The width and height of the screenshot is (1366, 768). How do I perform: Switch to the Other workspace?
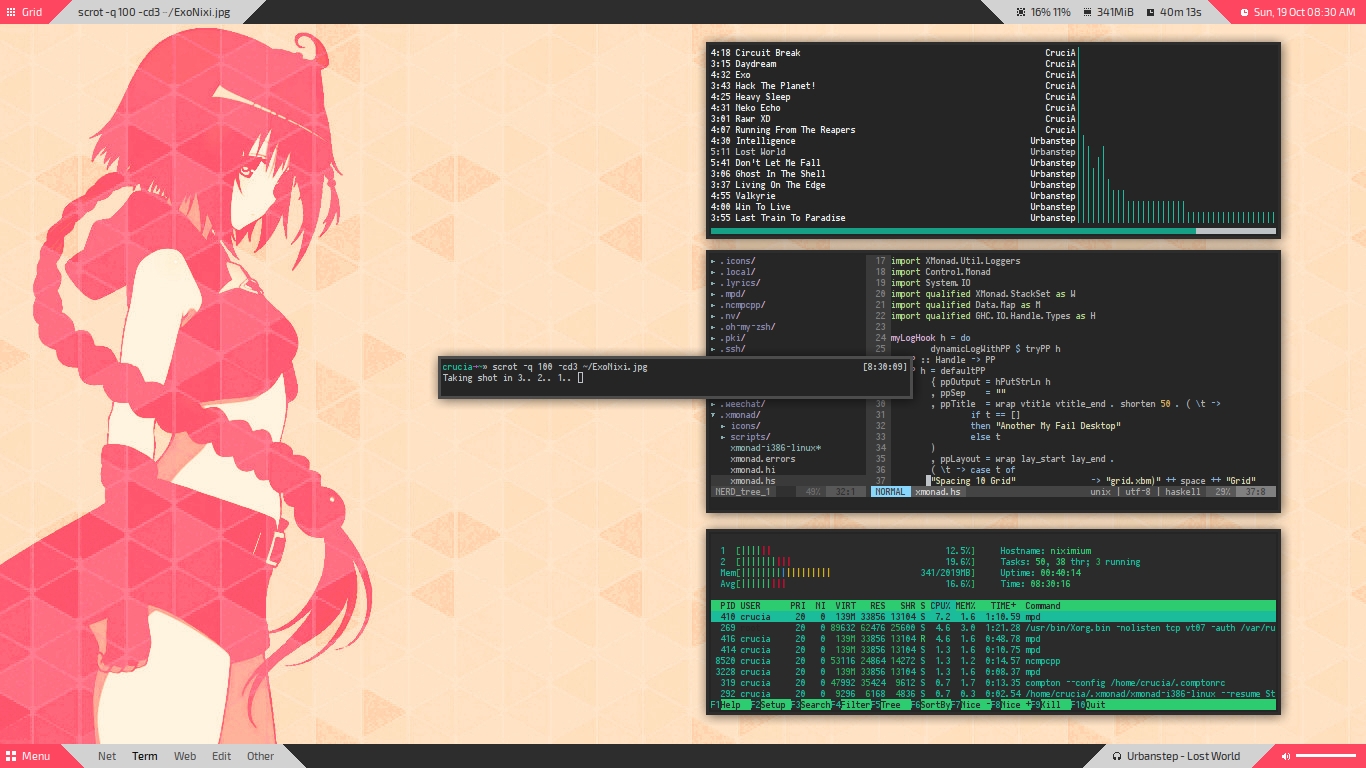click(x=260, y=756)
